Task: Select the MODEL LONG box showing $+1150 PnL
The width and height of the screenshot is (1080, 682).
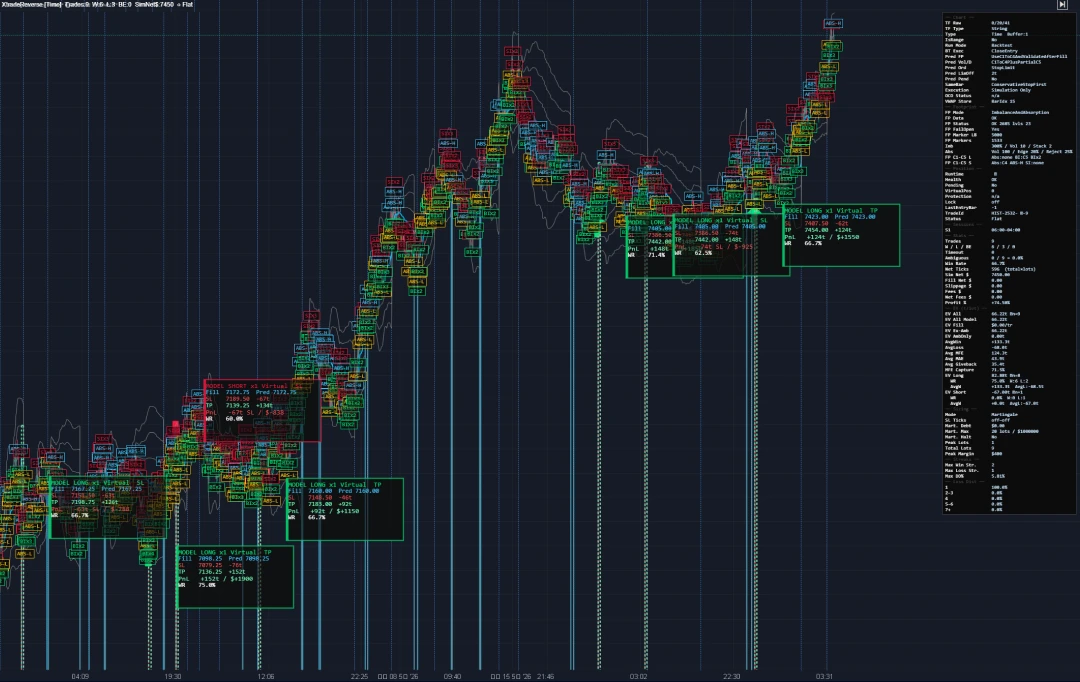Action: pos(345,509)
